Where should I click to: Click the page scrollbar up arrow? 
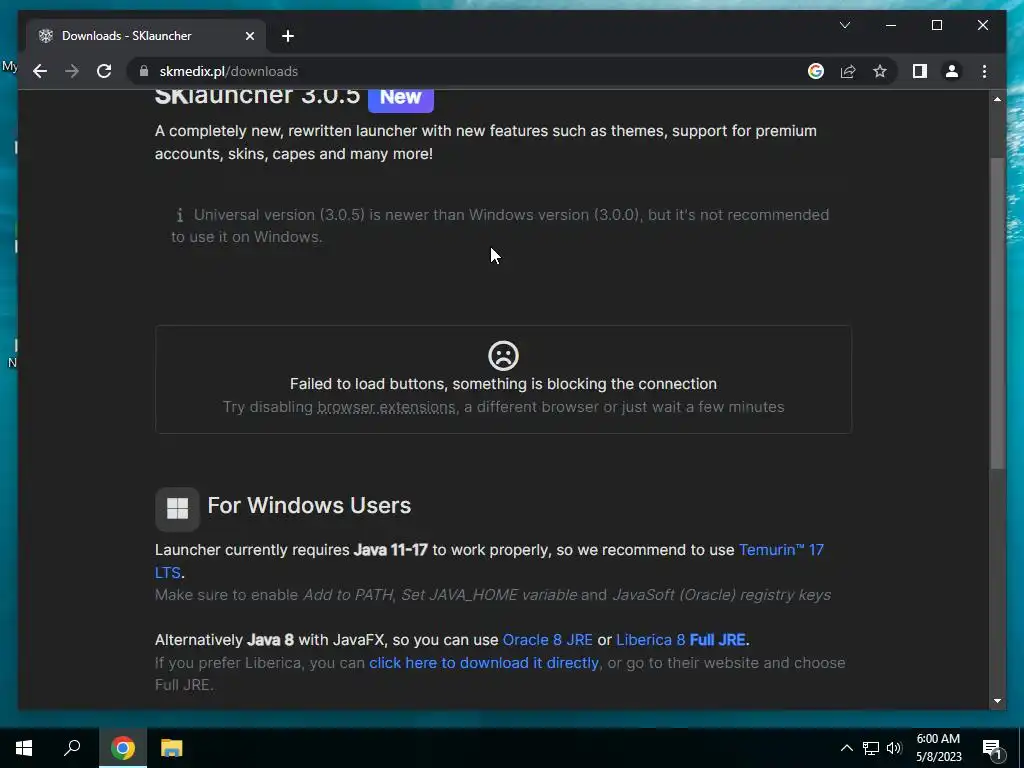997,99
